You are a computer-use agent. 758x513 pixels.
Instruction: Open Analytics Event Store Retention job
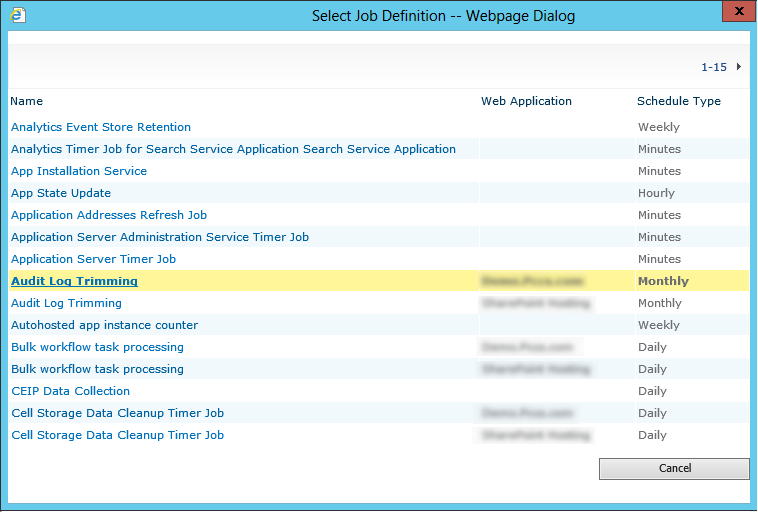(x=101, y=127)
